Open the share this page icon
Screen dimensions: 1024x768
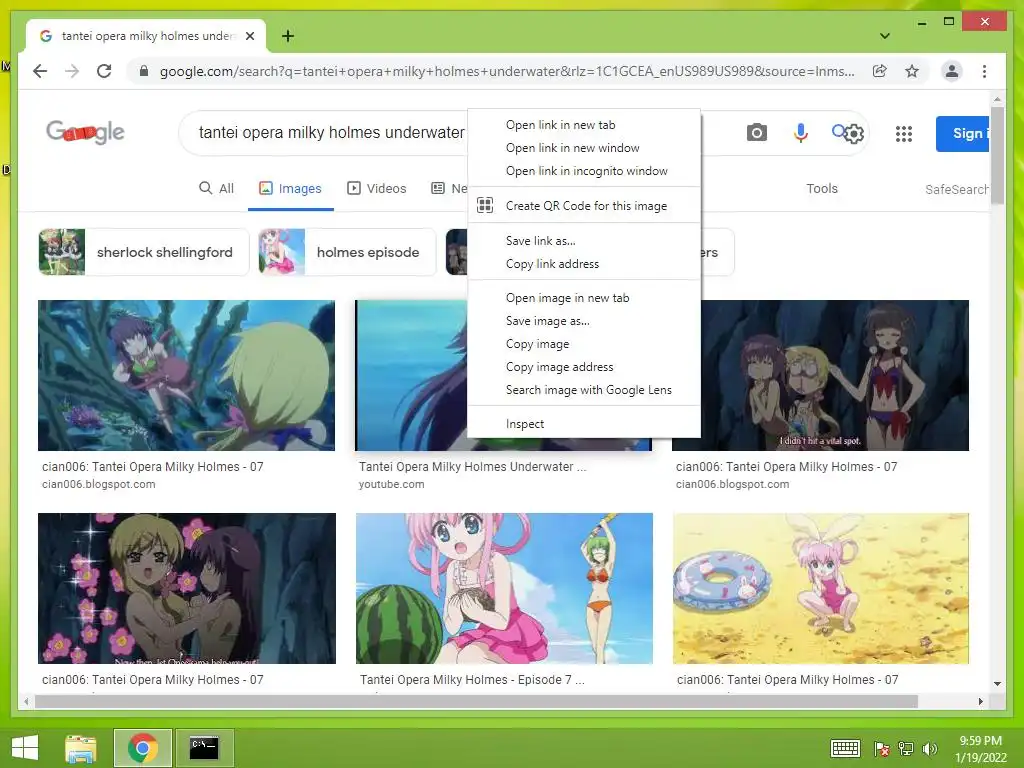880,71
